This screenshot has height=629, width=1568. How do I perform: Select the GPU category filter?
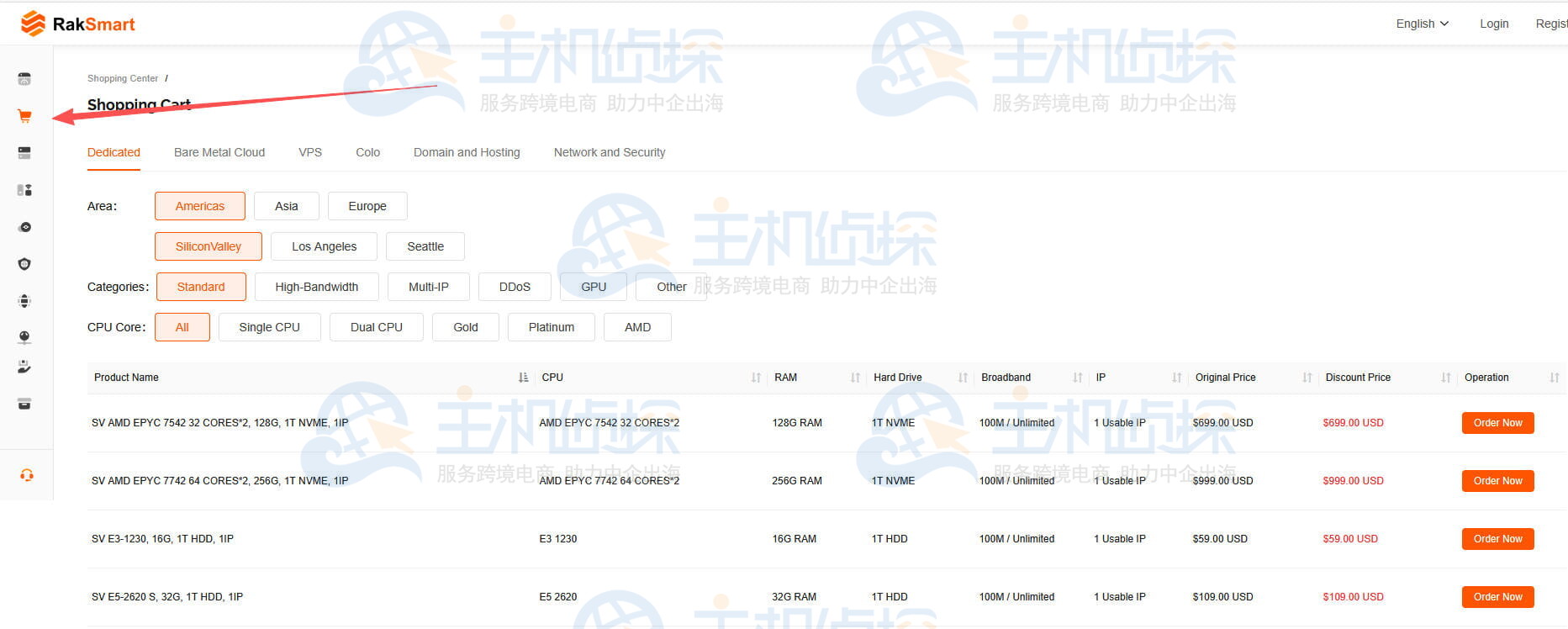(x=594, y=287)
